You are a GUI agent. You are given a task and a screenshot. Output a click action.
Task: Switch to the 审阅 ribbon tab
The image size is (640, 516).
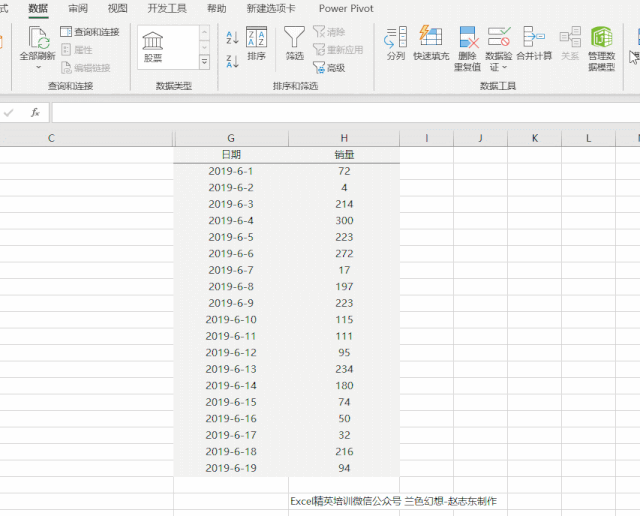coord(77,8)
